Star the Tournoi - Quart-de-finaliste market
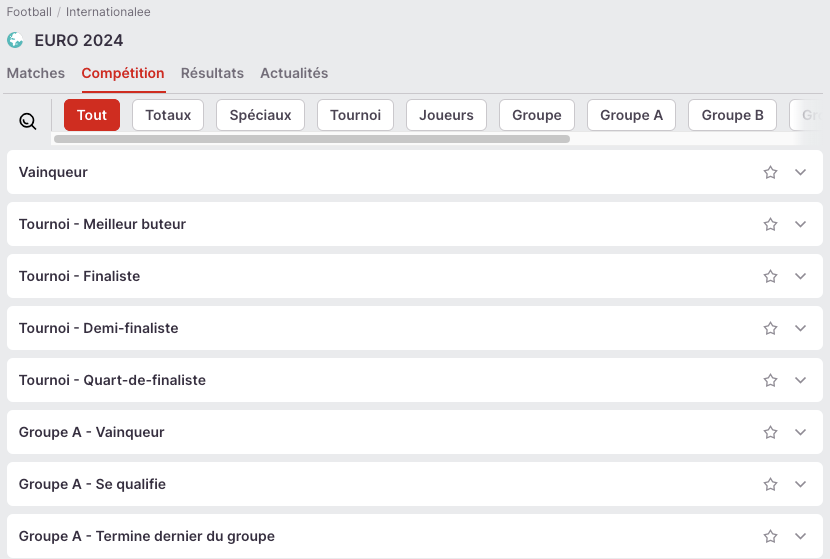830x559 pixels. (770, 380)
